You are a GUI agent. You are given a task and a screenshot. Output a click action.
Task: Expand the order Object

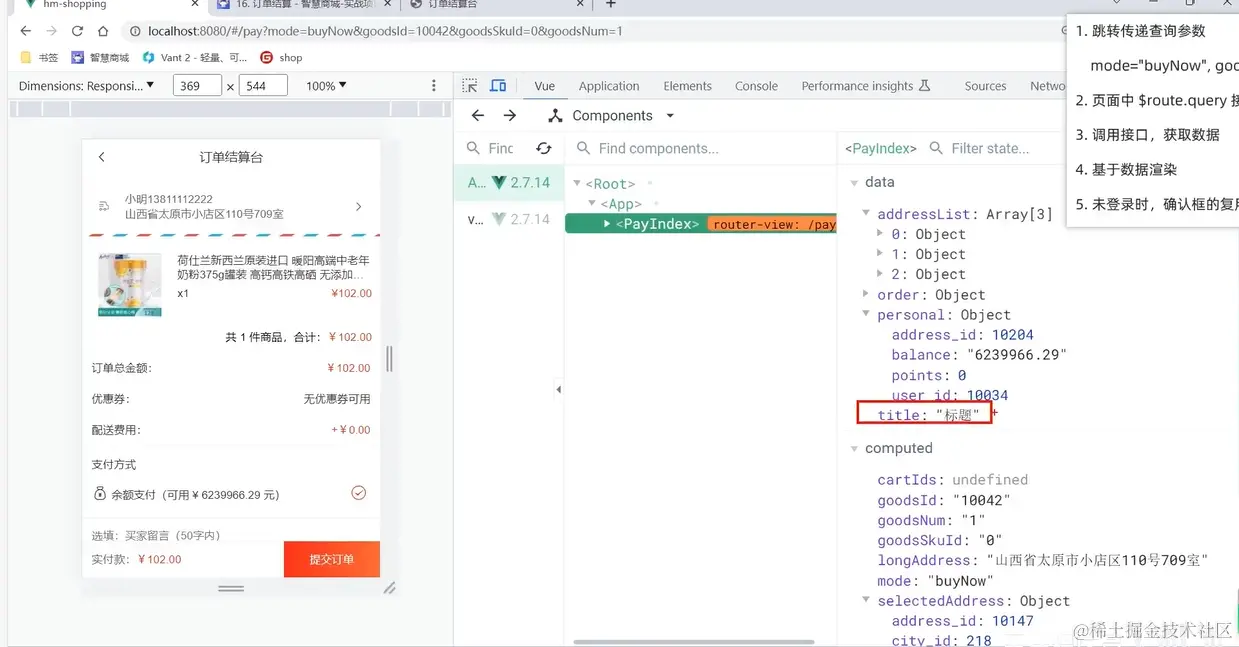click(x=867, y=295)
